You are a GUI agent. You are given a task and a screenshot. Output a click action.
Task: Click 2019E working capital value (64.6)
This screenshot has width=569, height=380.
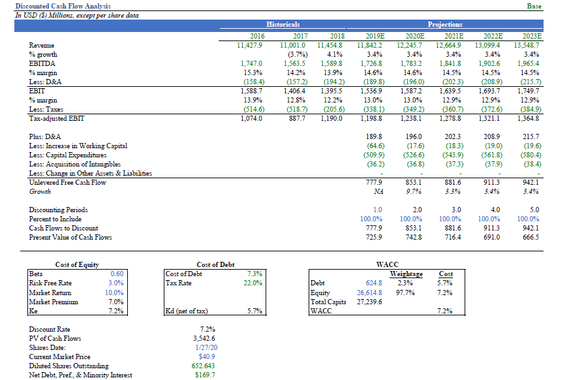(x=376, y=146)
